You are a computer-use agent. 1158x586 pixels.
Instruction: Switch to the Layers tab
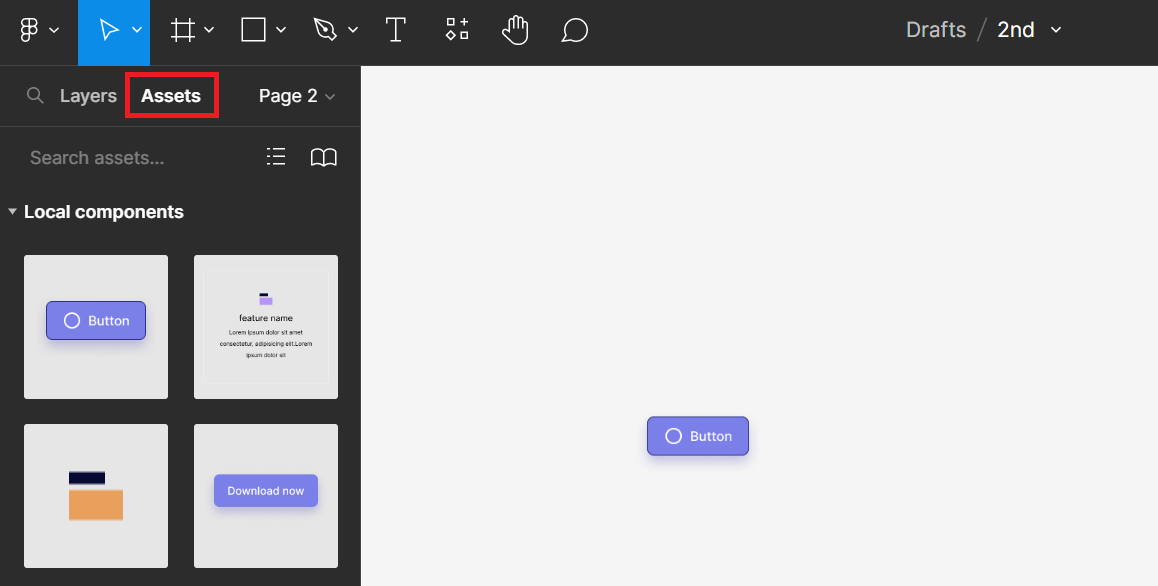point(88,96)
